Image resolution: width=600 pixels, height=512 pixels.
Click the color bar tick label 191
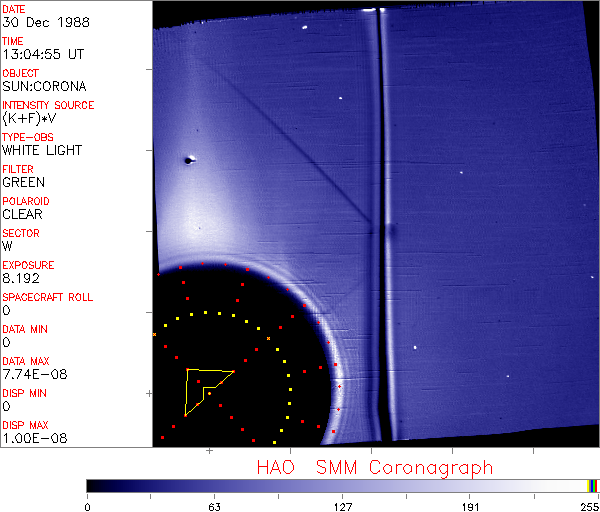pyautogui.click(x=470, y=507)
